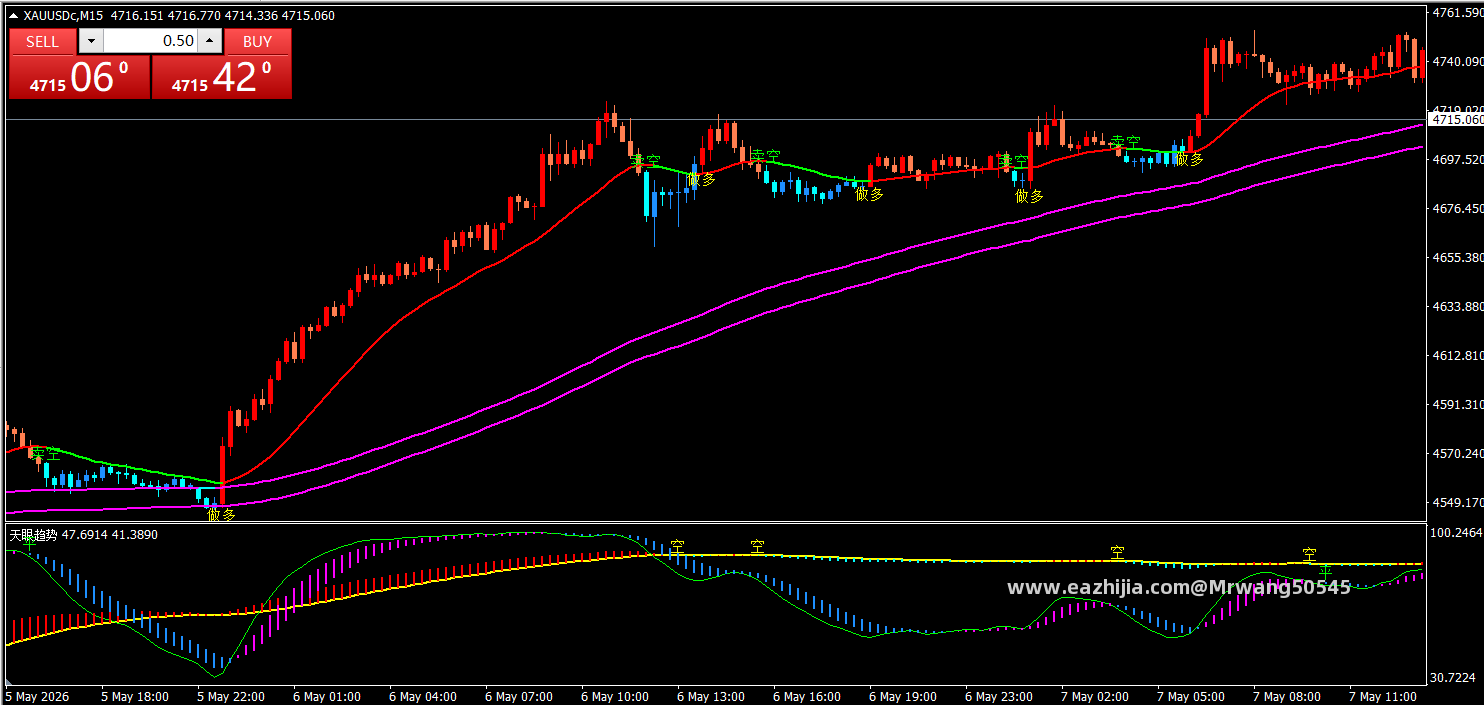Click the 5 May 2026 date label
The height and width of the screenshot is (705, 1484).
pyautogui.click(x=38, y=696)
